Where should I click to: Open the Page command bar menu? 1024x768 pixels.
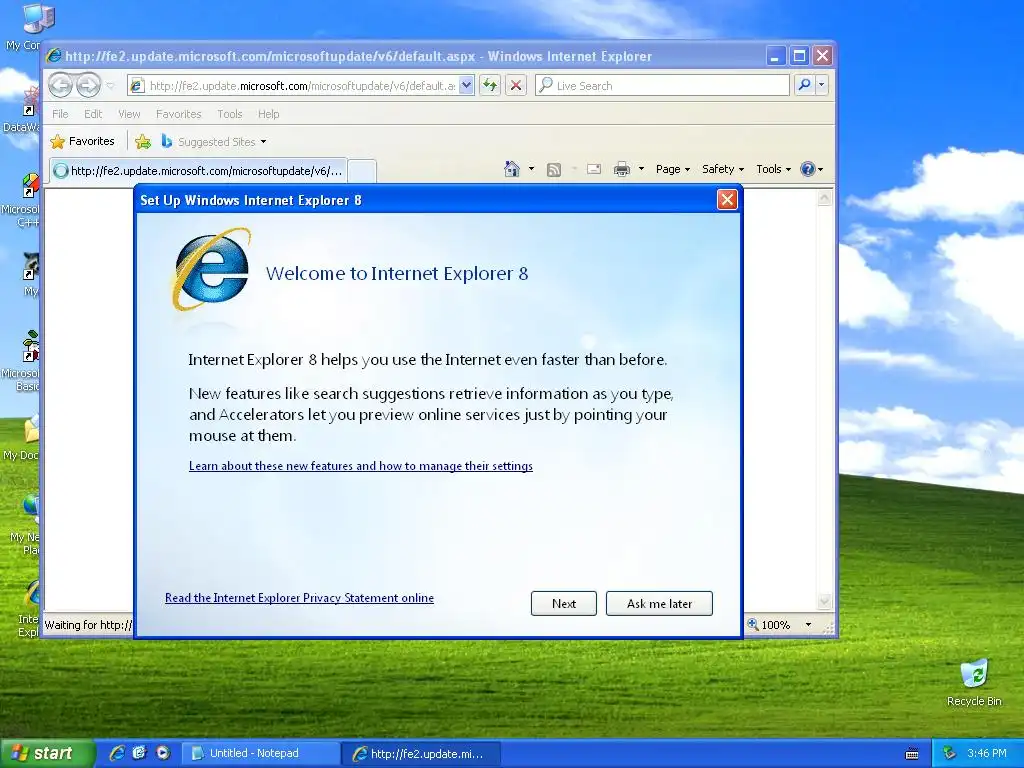click(673, 169)
